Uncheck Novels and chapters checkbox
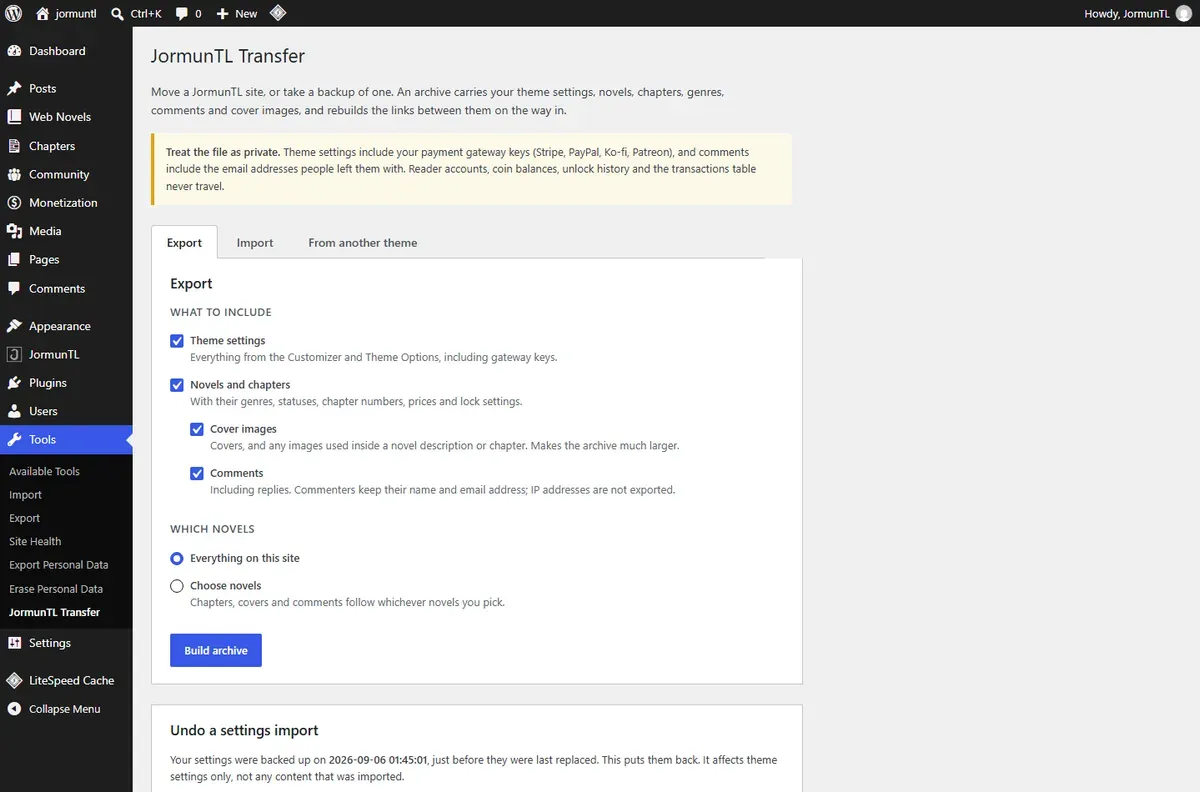The image size is (1200, 792). point(177,385)
